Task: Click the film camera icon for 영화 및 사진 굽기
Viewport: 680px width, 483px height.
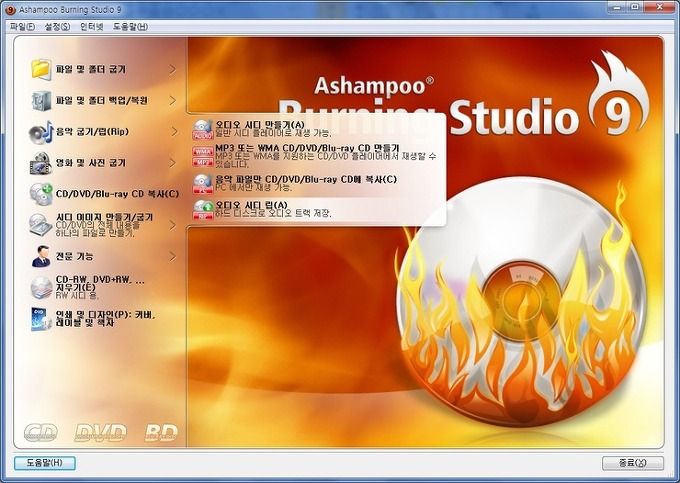Action: tap(41, 163)
